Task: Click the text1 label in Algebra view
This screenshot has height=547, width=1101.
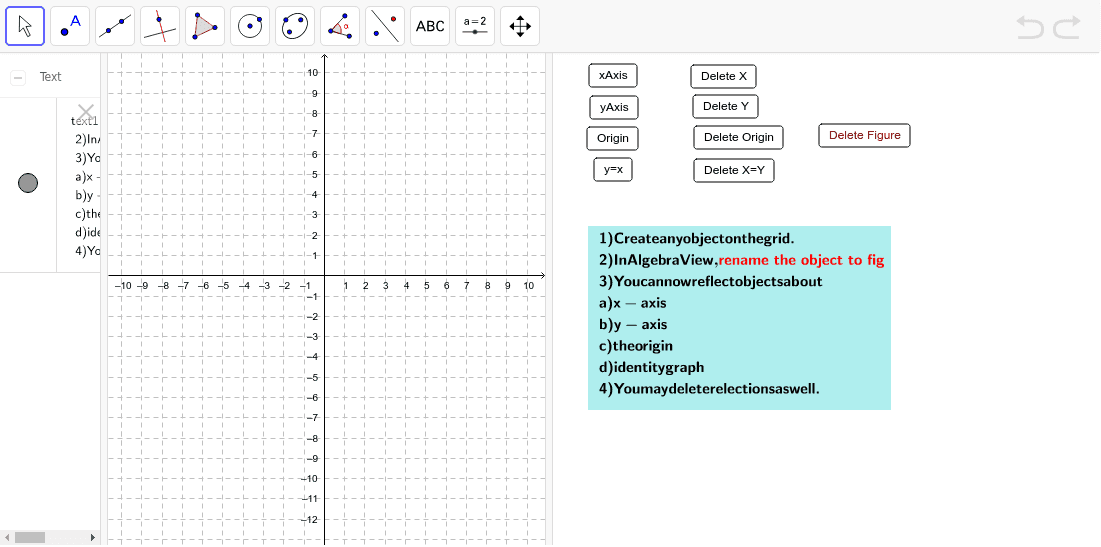Action: [85, 121]
